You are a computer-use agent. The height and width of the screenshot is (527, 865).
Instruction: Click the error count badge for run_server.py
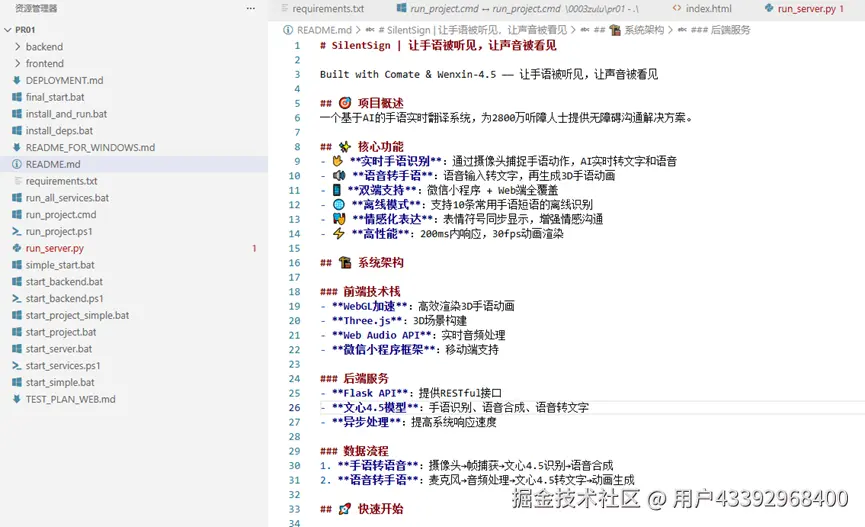[254, 248]
